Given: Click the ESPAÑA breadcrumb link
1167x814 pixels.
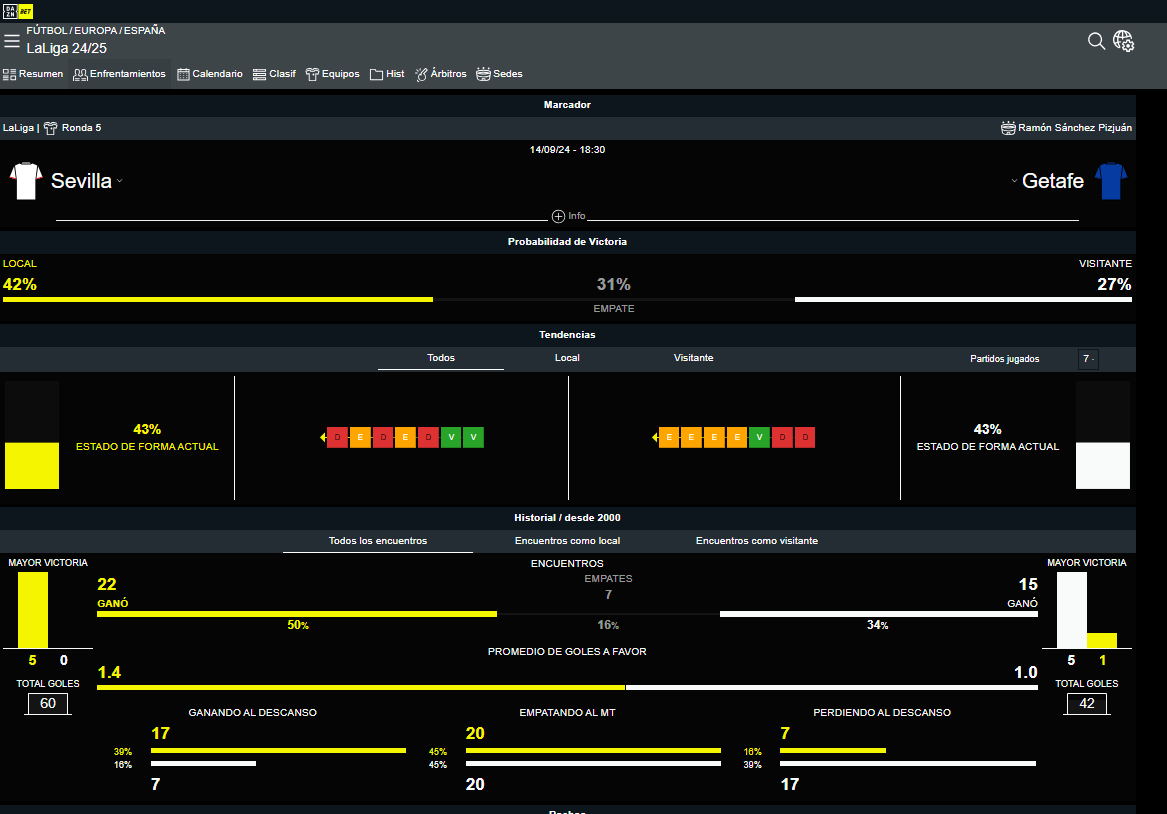Looking at the screenshot, I should click(144, 31).
